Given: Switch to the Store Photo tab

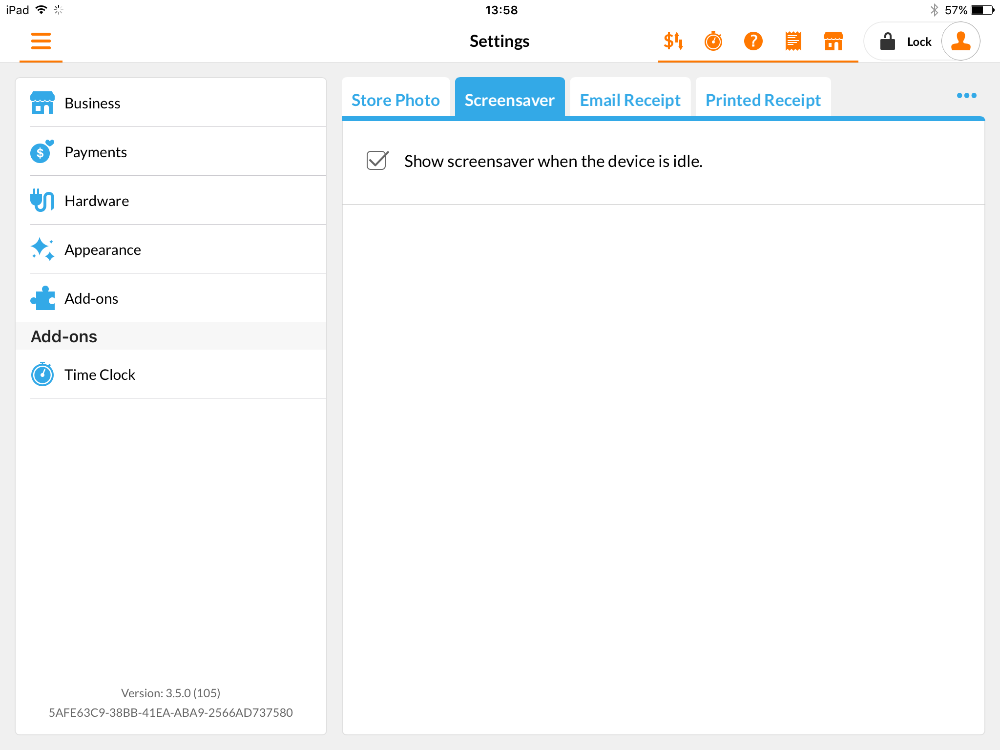Looking at the screenshot, I should point(396,99).
